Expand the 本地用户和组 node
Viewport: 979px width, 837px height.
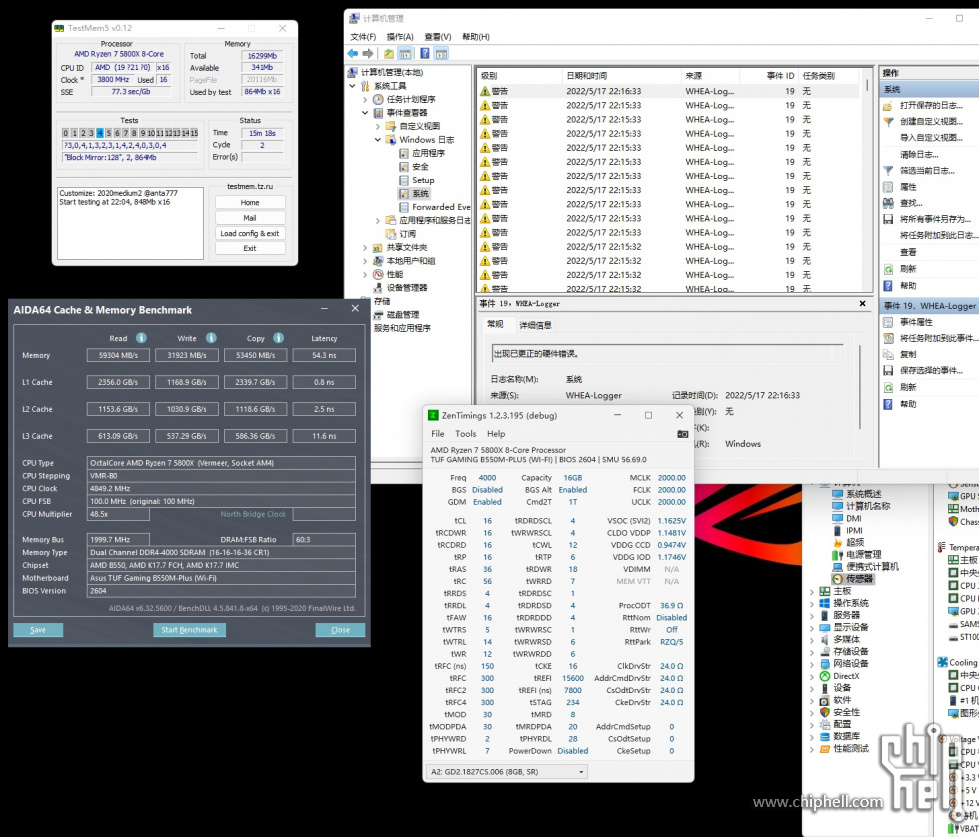(x=365, y=261)
